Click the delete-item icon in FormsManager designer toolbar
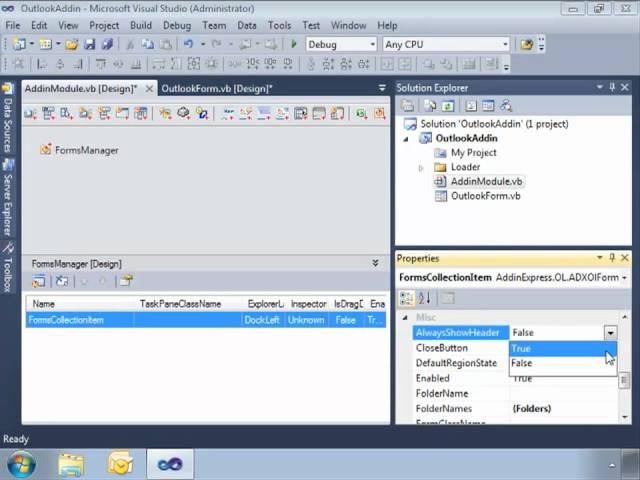 62,281
